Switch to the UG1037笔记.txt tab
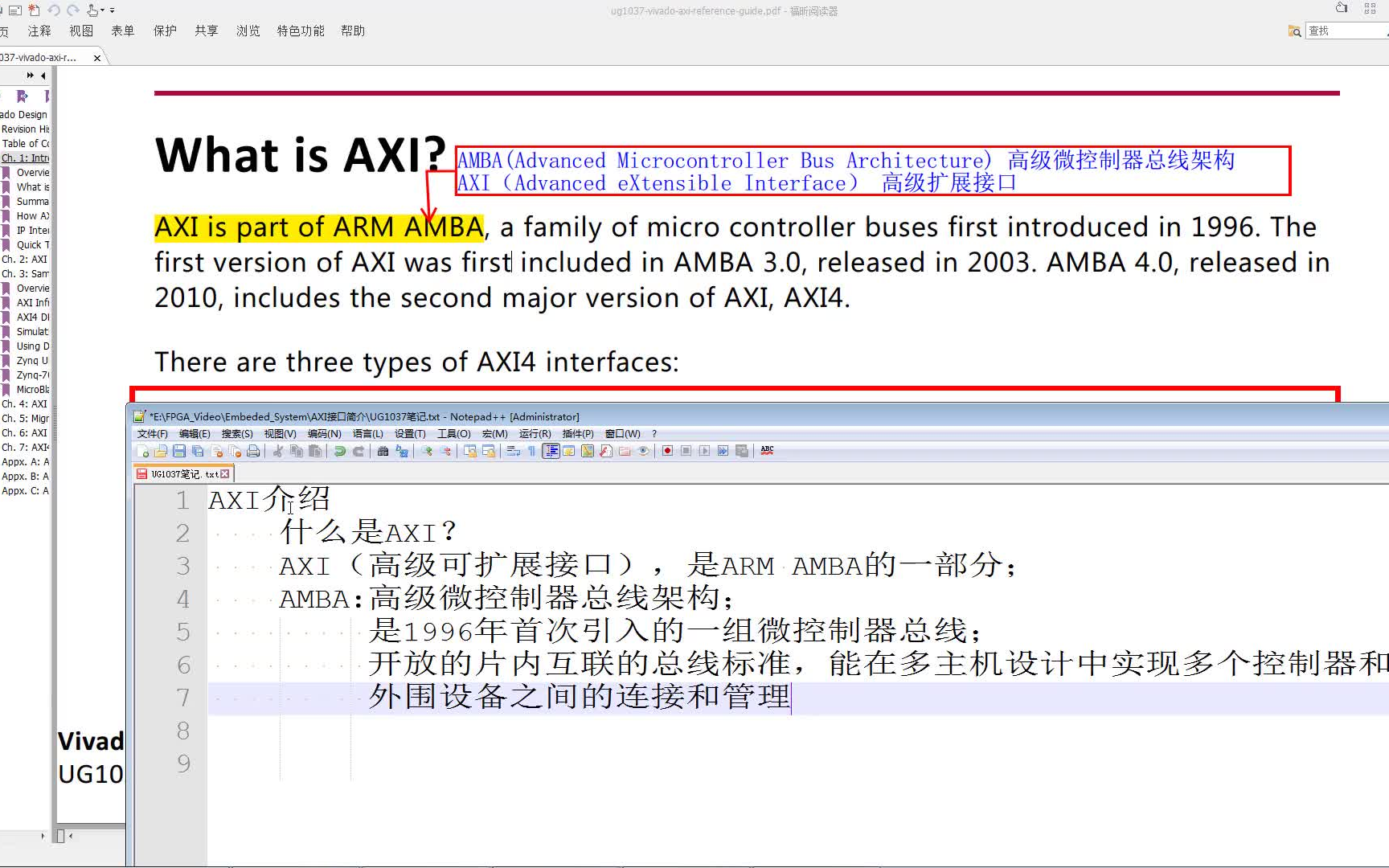1389x868 pixels. pos(181,473)
